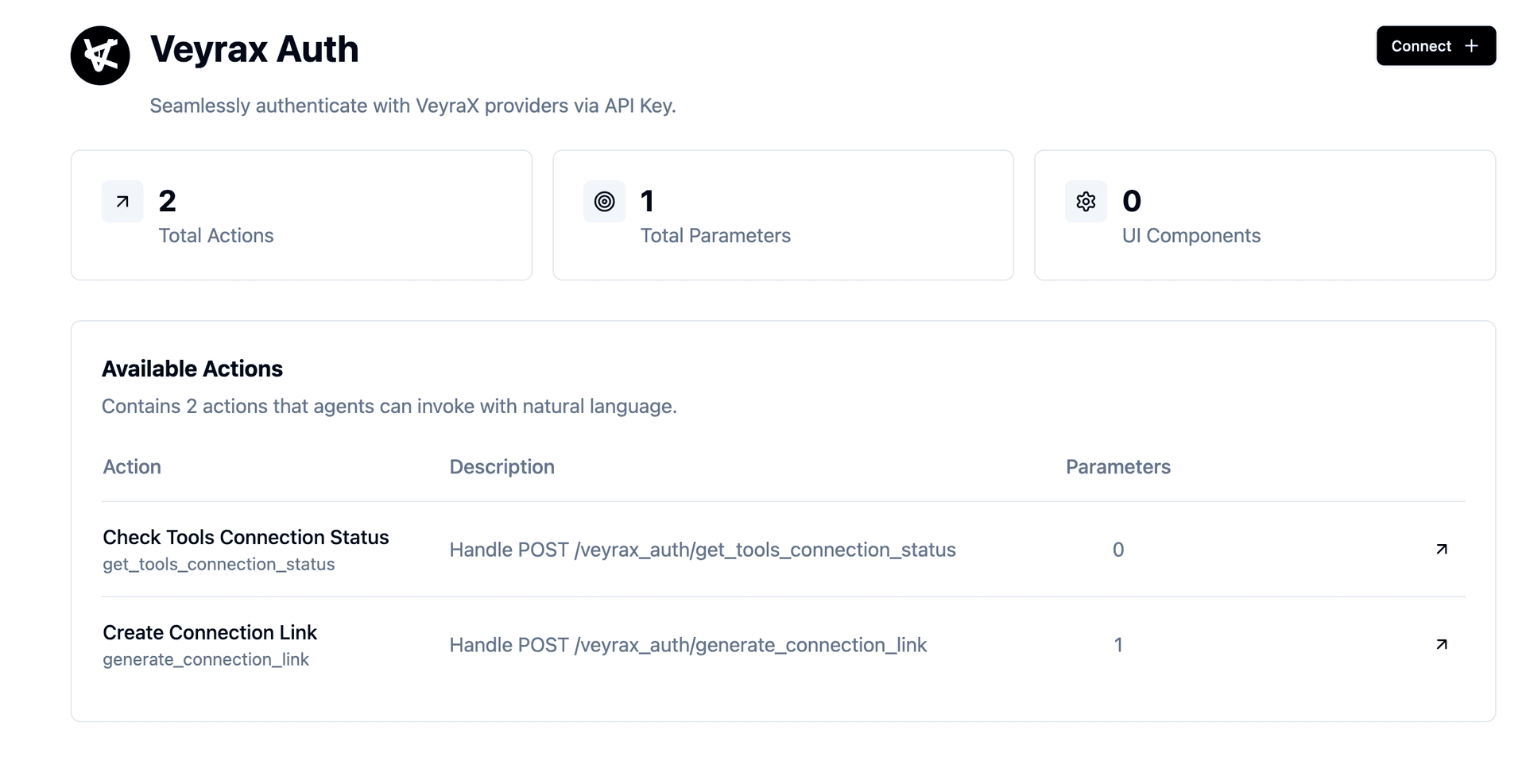The width and height of the screenshot is (1526, 784).
Task: Click the generate_connection_link POST description
Action: [x=687, y=645]
